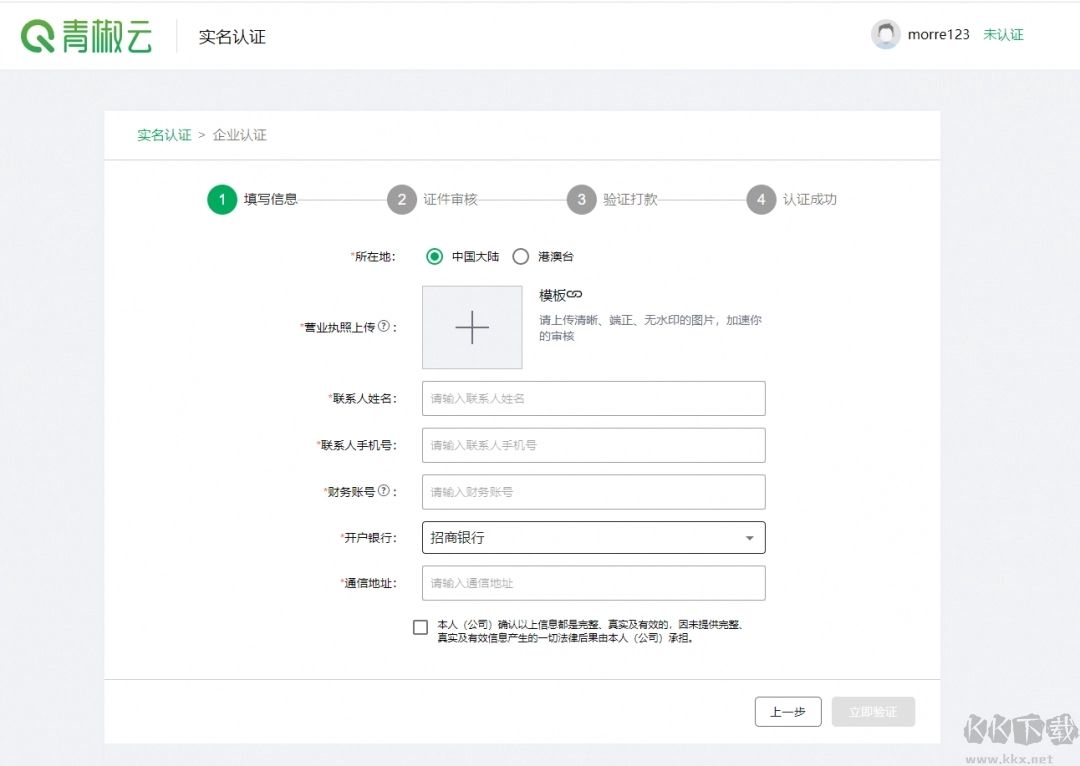
Task: Check the information confirmation checkbox
Action: (420, 627)
